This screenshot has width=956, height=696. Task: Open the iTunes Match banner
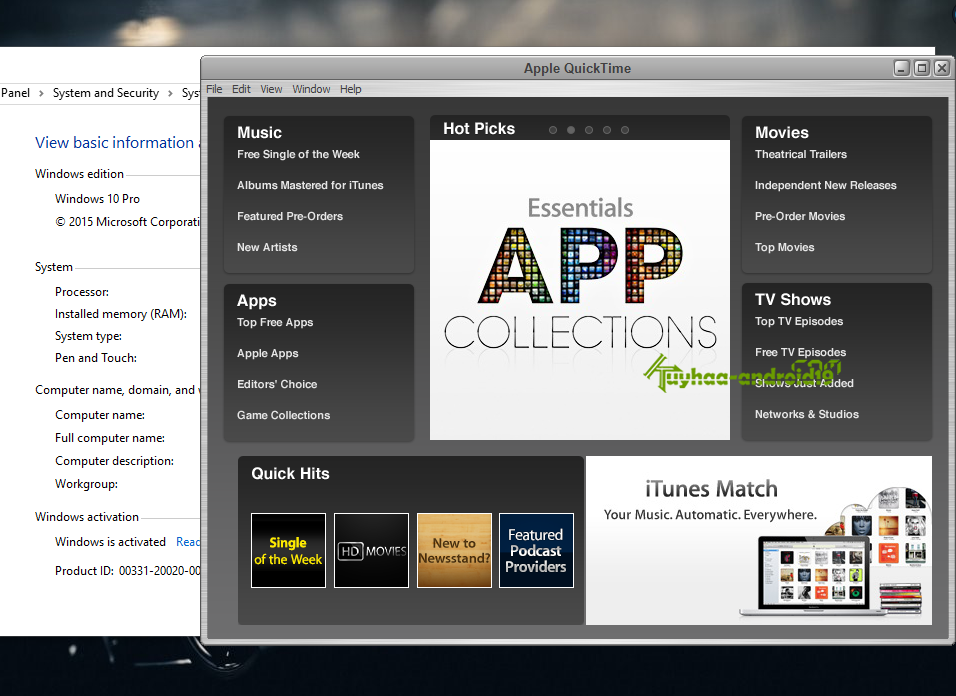pos(759,541)
